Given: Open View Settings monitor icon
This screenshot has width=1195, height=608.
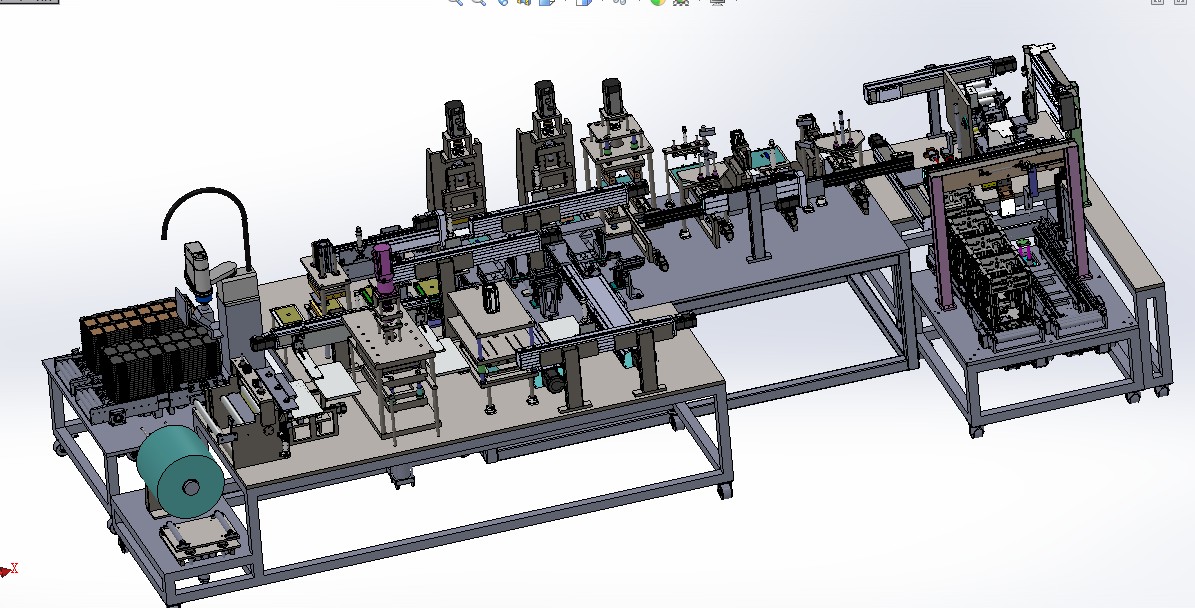Looking at the screenshot, I should pos(717,2).
